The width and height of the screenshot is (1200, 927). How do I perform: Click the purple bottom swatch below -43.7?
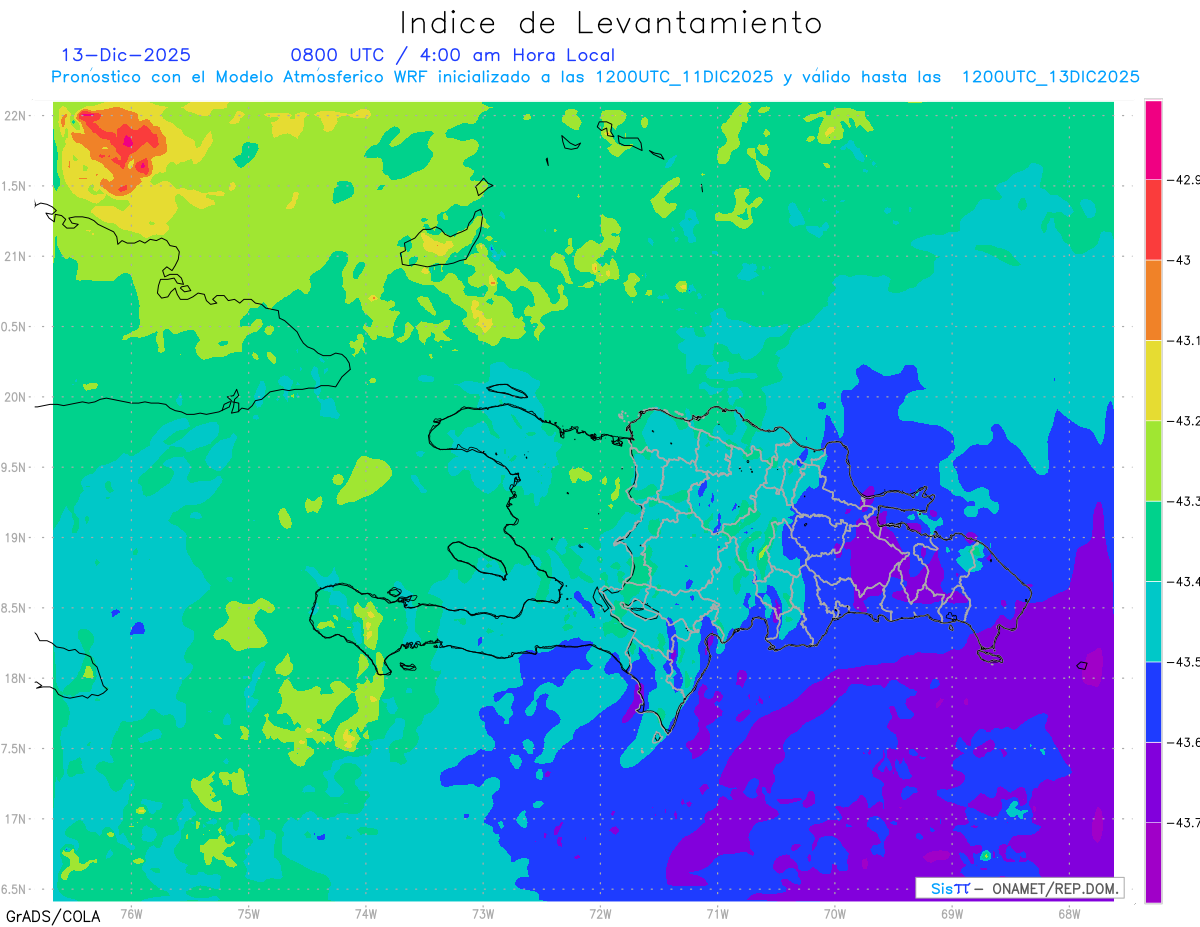click(1153, 862)
